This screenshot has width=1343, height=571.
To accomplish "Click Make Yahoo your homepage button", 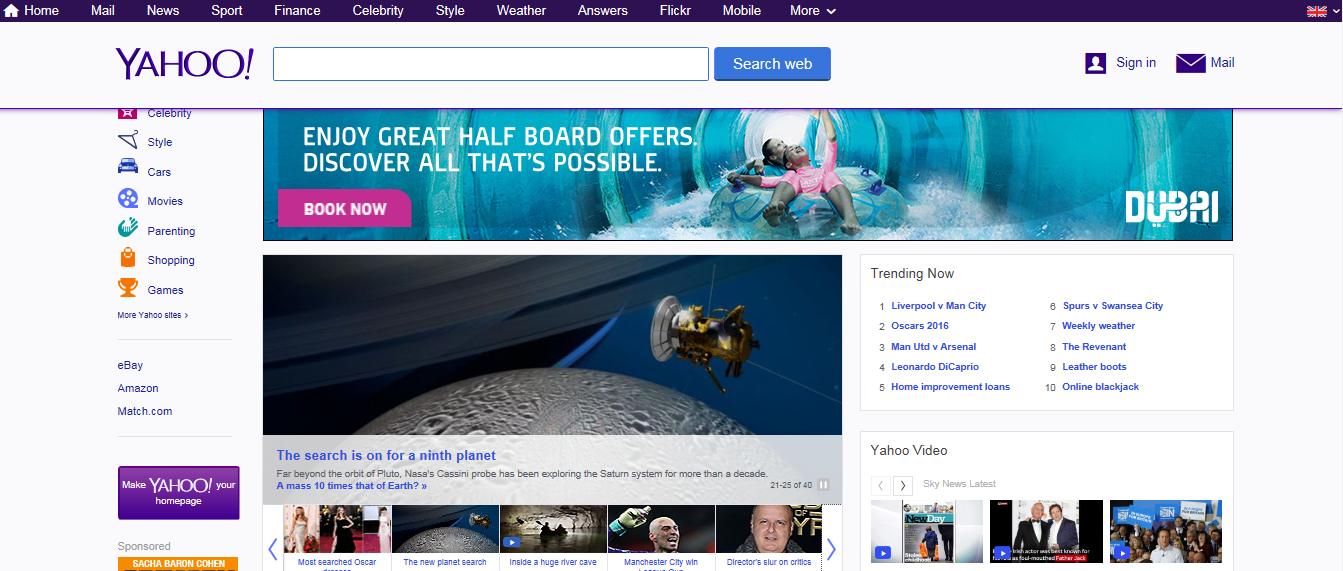I will coord(179,492).
